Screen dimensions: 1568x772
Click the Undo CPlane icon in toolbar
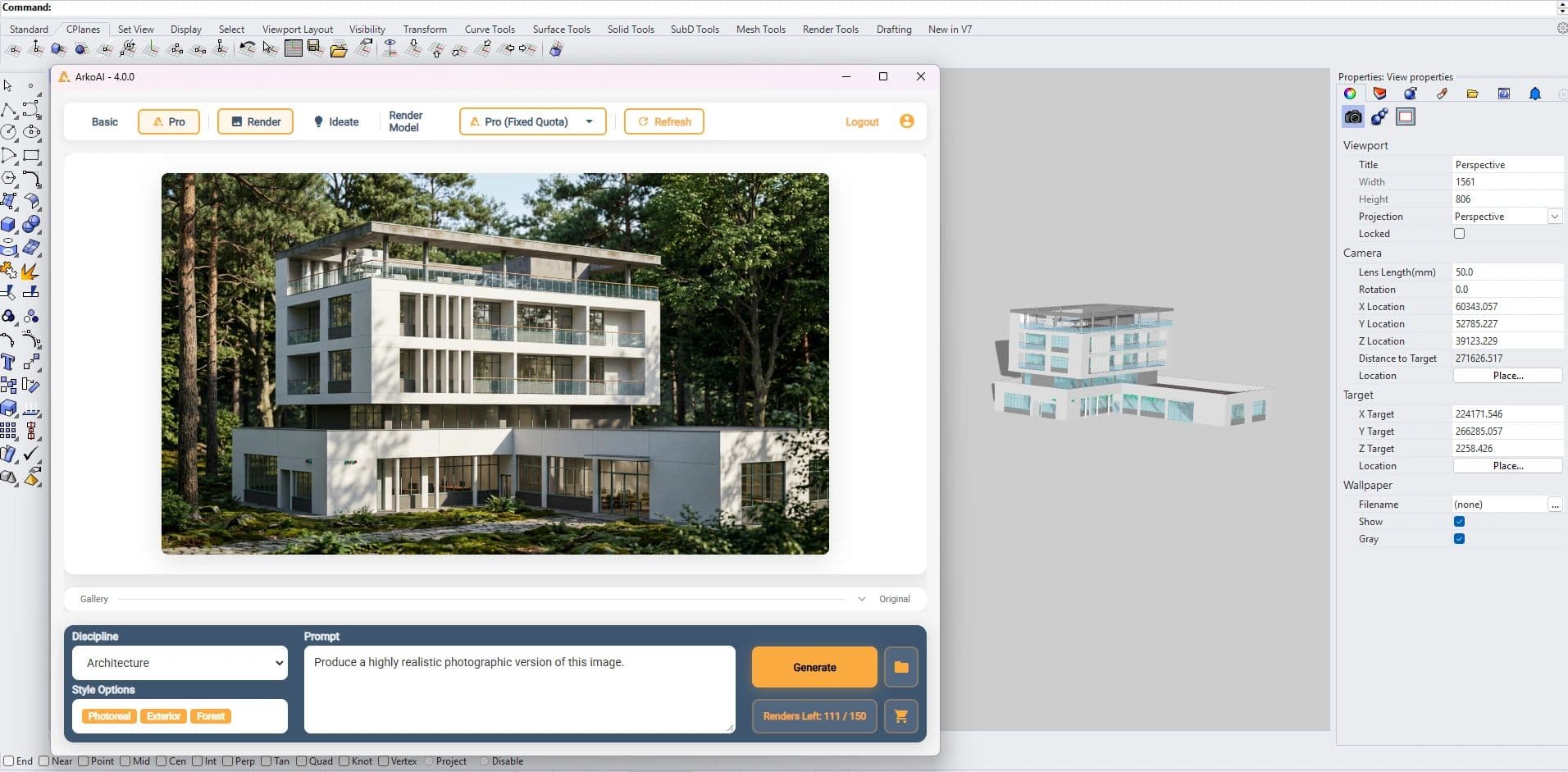pyautogui.click(x=247, y=49)
